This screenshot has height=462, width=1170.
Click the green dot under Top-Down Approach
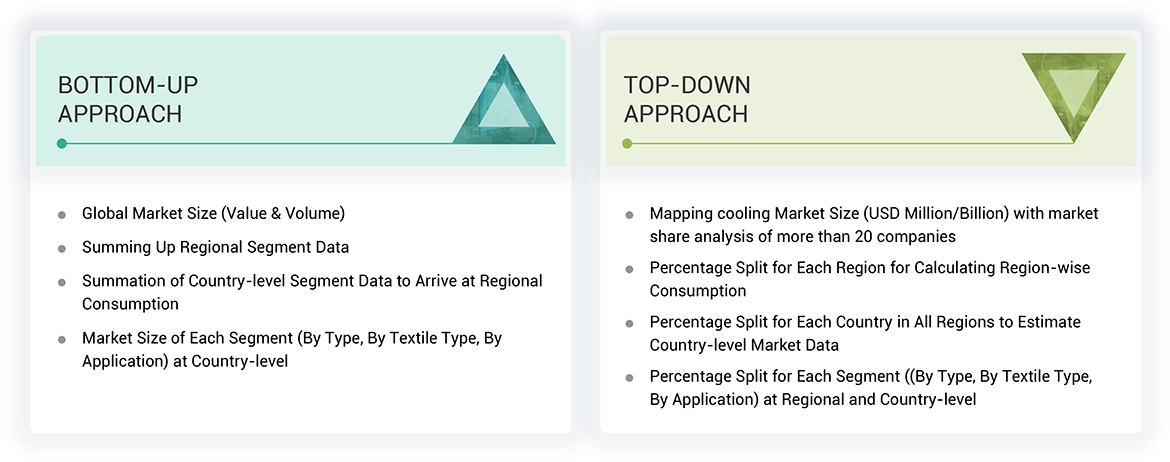coord(628,144)
